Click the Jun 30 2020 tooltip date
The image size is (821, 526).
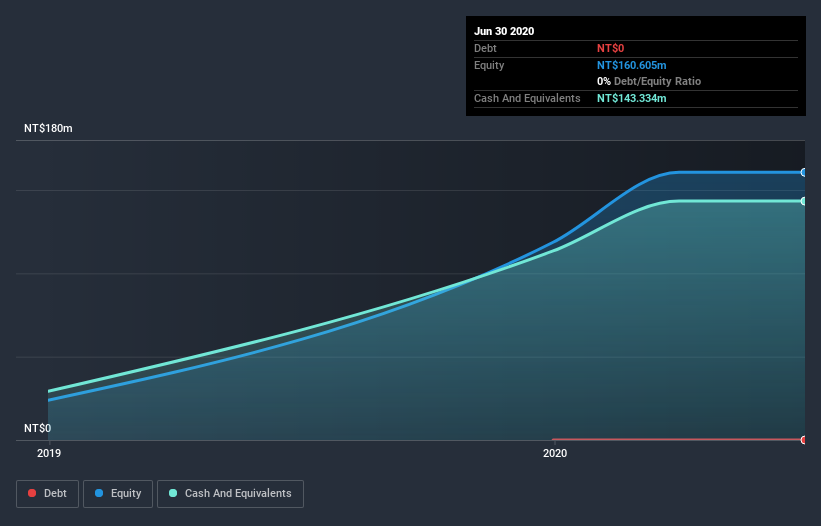point(504,31)
